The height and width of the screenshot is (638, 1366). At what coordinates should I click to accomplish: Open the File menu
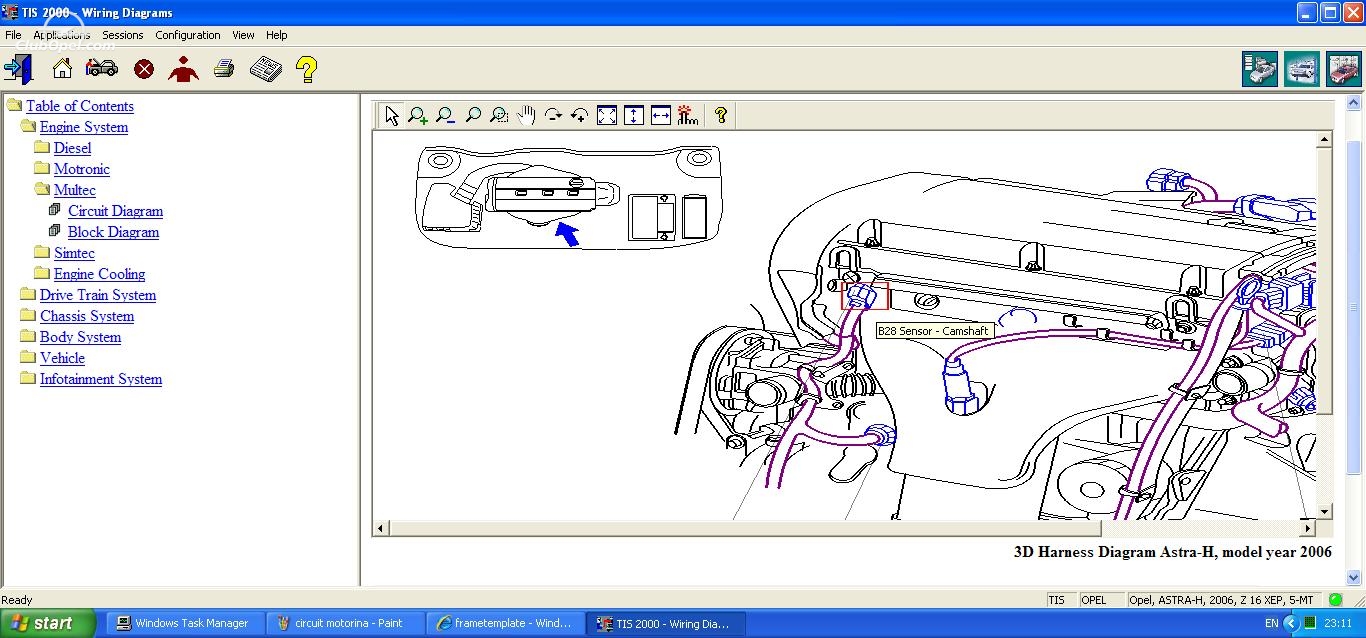tap(13, 35)
